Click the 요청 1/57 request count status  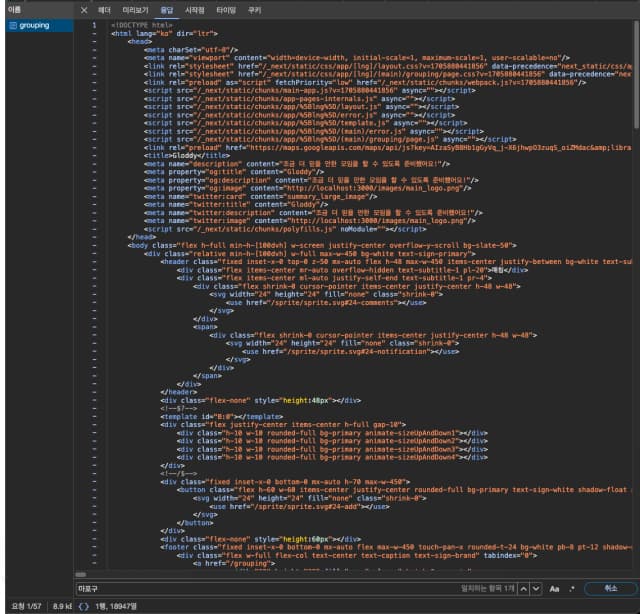point(26,606)
